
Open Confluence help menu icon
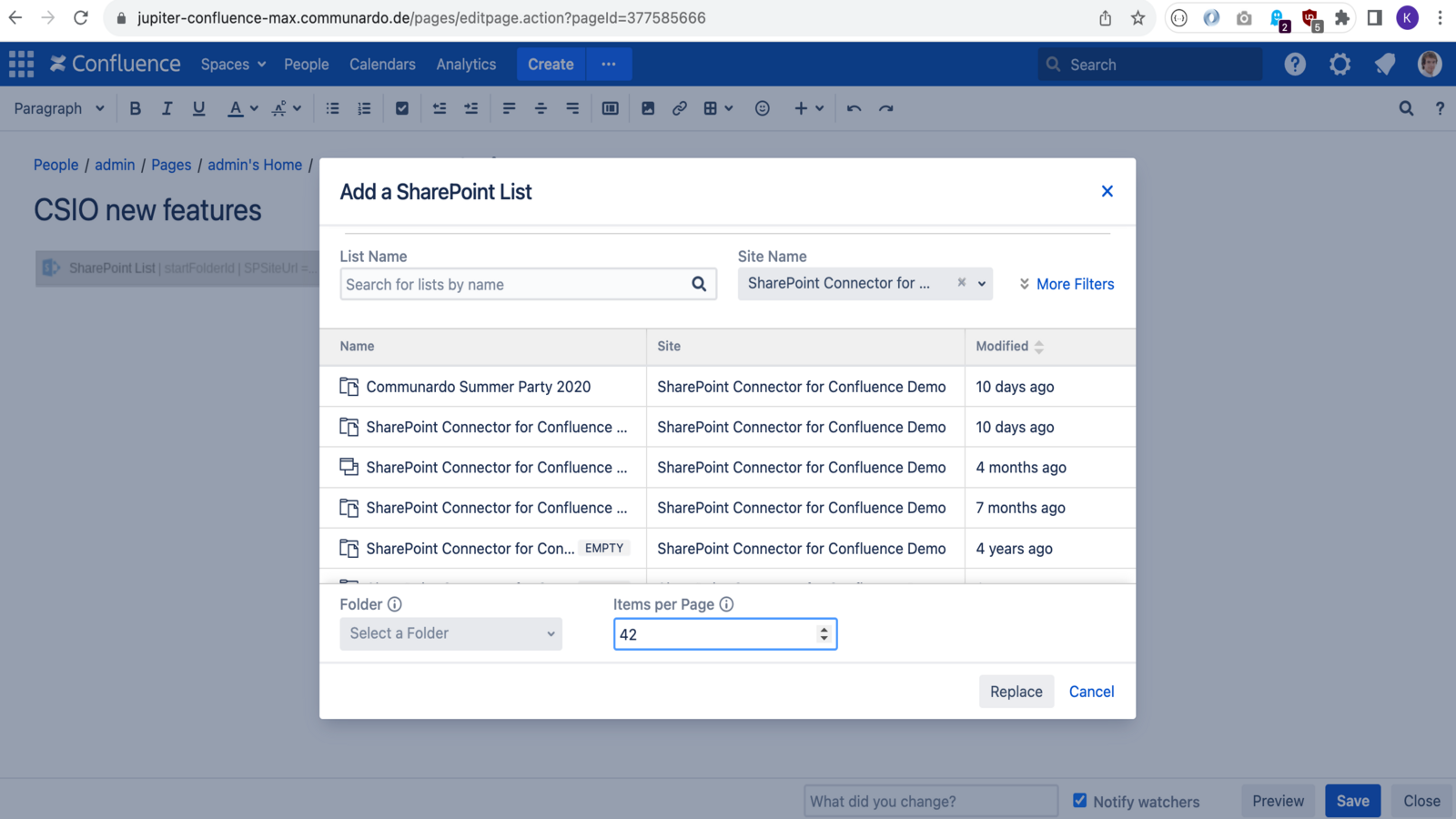click(x=1294, y=65)
